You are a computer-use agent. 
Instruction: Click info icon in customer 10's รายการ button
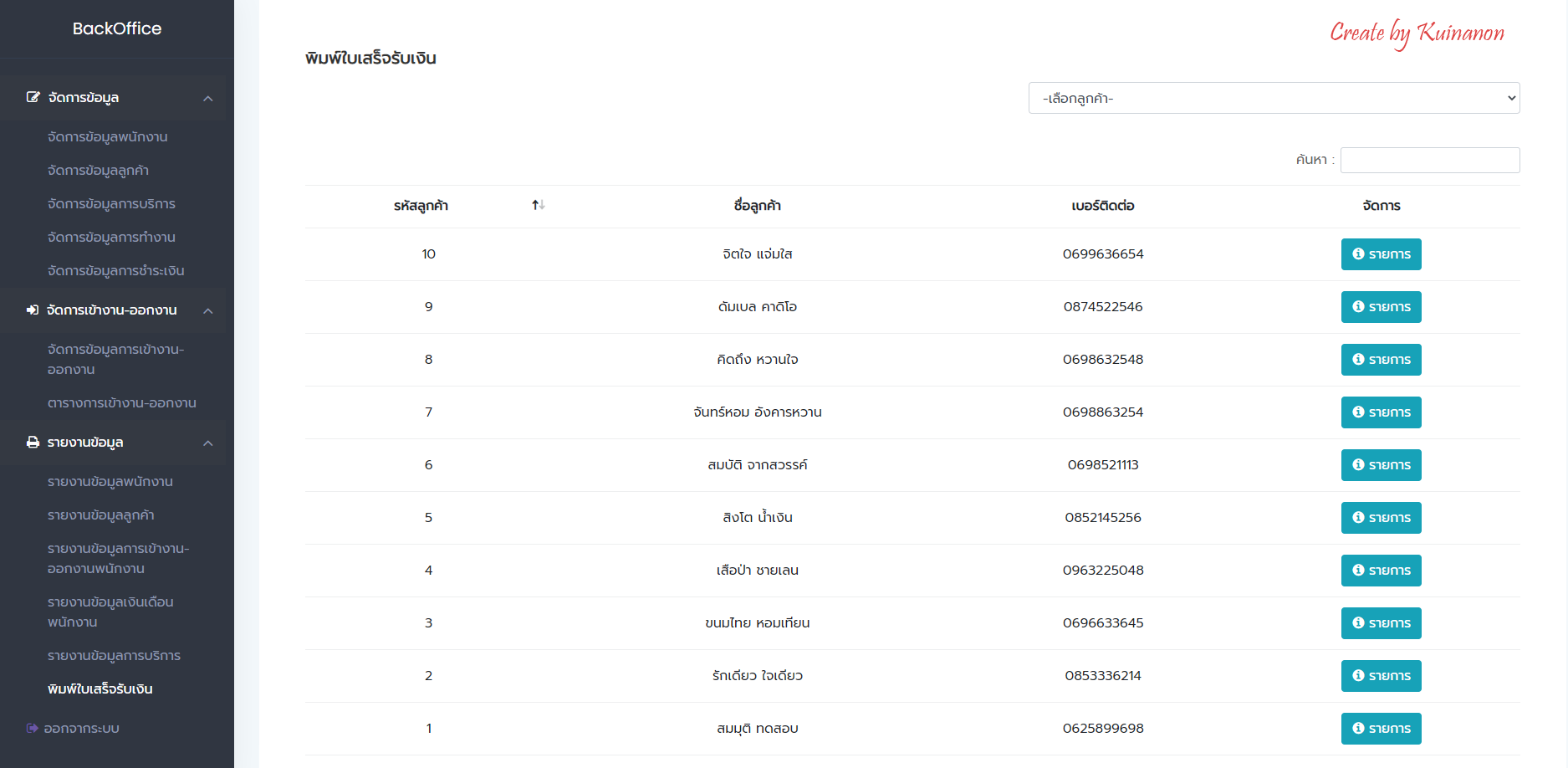coord(1358,254)
